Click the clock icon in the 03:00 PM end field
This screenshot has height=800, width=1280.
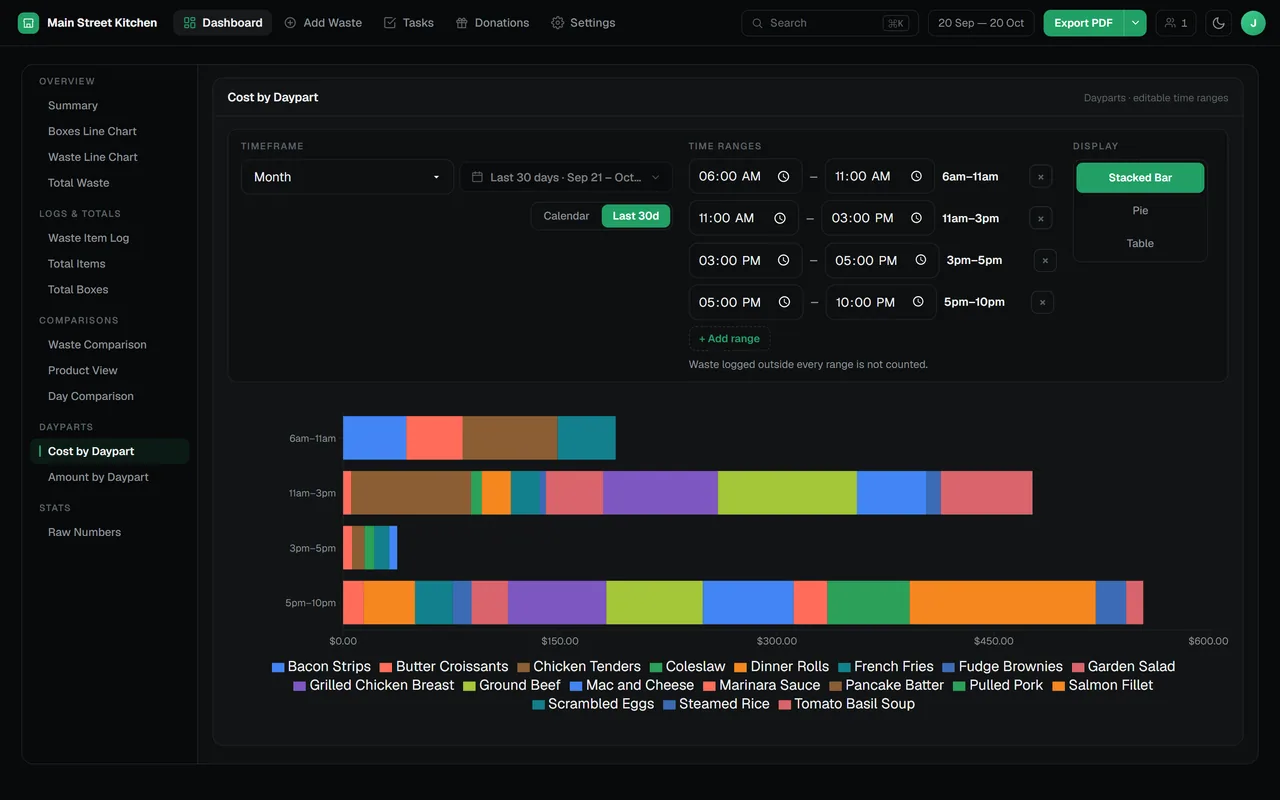coord(914,218)
